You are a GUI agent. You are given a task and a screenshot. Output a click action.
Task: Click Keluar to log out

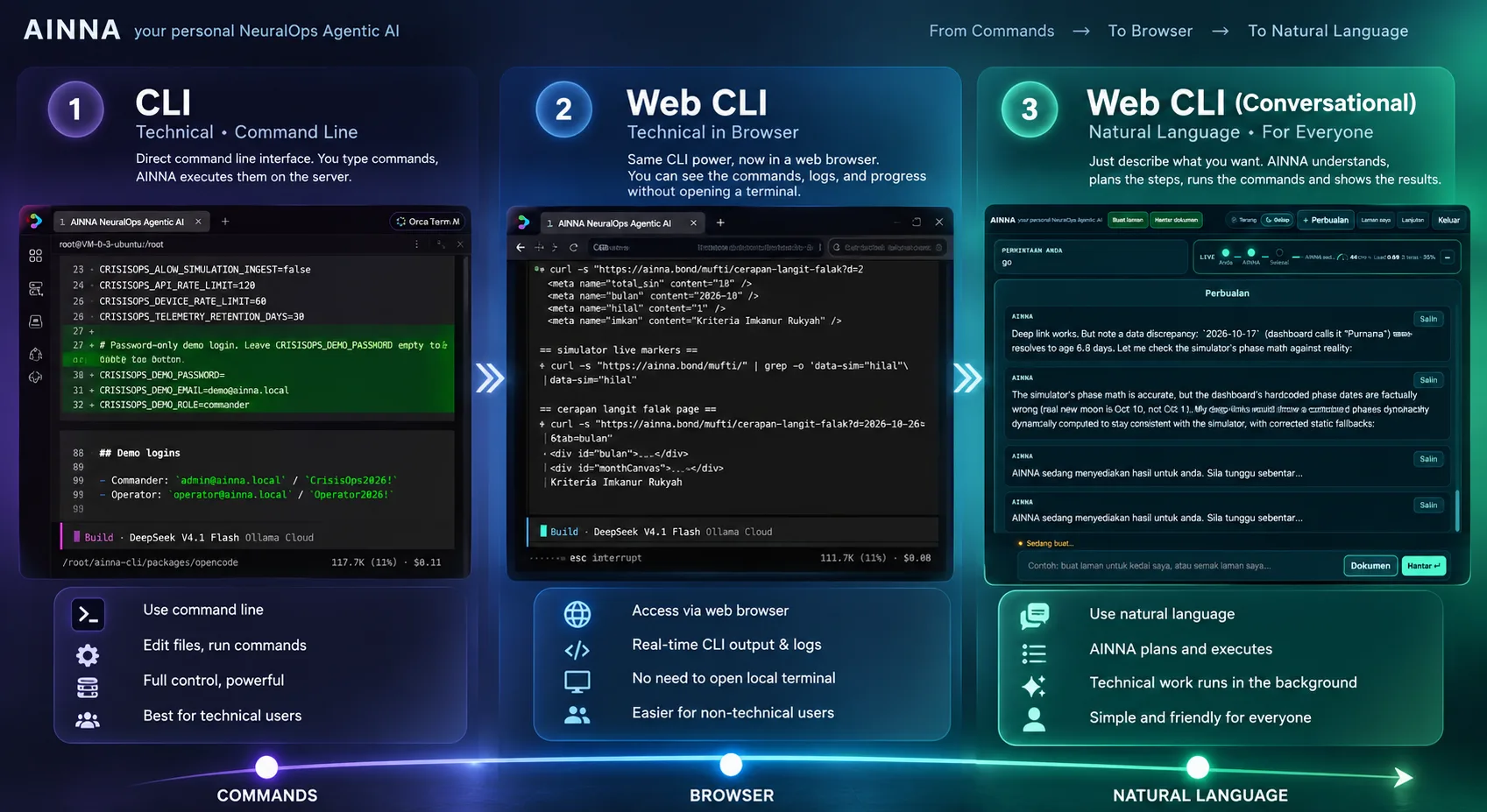click(x=1448, y=220)
